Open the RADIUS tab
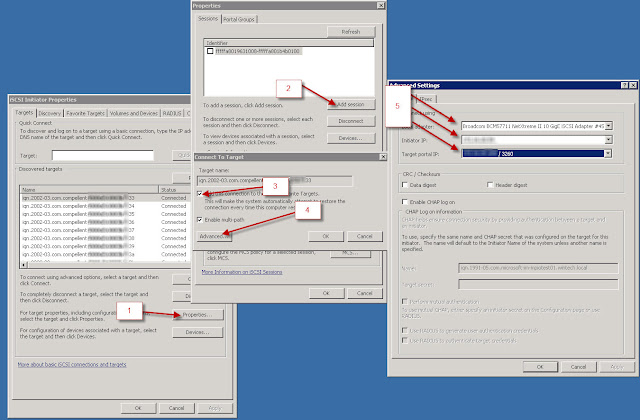The width and height of the screenshot is (640, 420). click(x=172, y=113)
